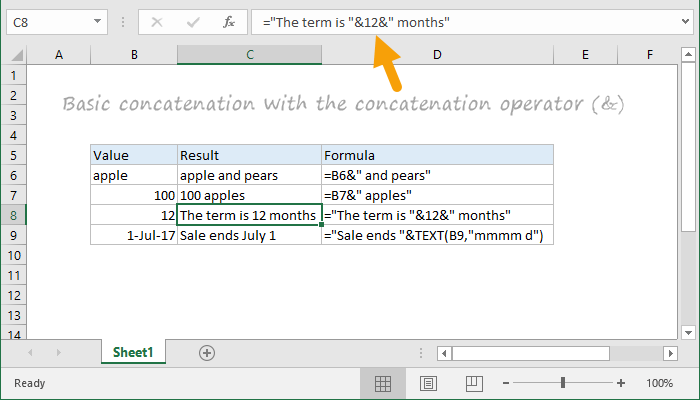Select column C header
700x400 pixels.
tap(248, 54)
